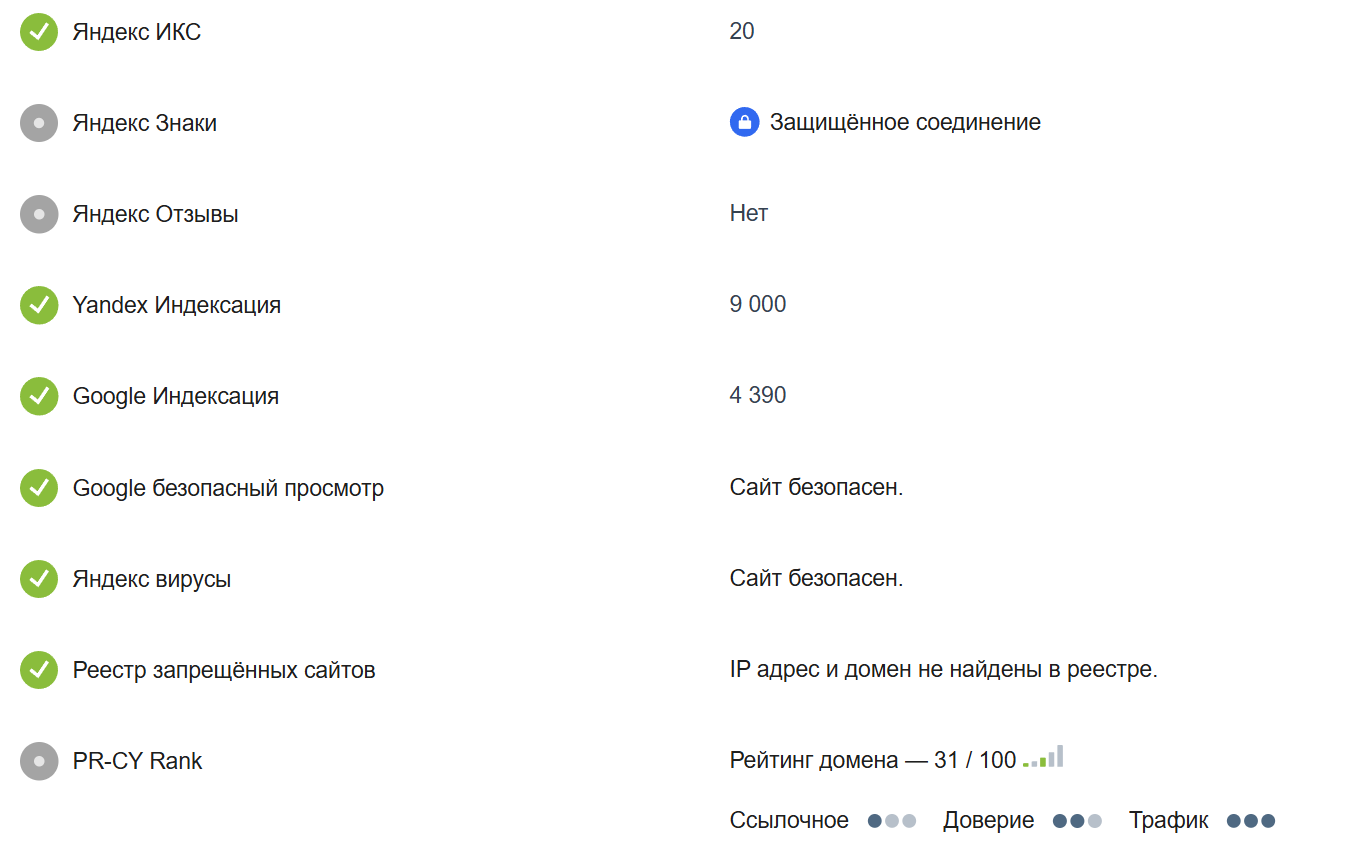Click the gray status icon beside Яндекс Отзывы
1372x861 pixels.
[x=39, y=214]
